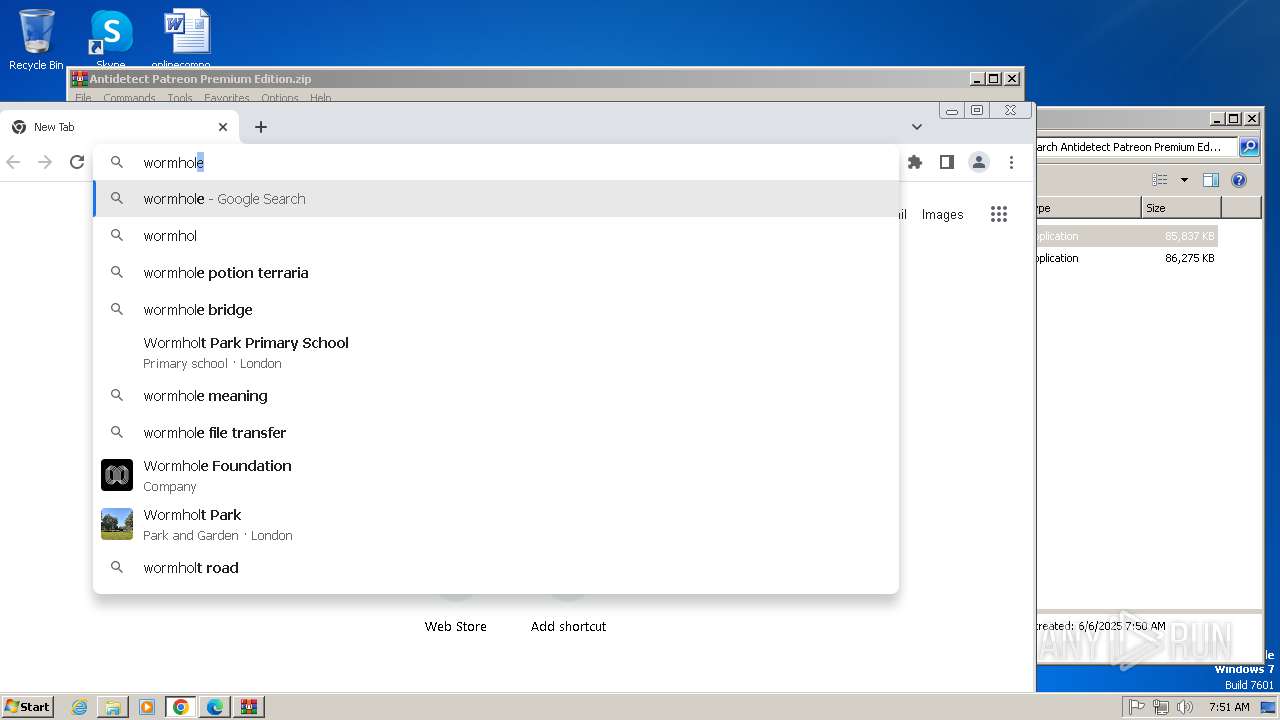Open Tools menu in WinRAR window

pyautogui.click(x=180, y=98)
